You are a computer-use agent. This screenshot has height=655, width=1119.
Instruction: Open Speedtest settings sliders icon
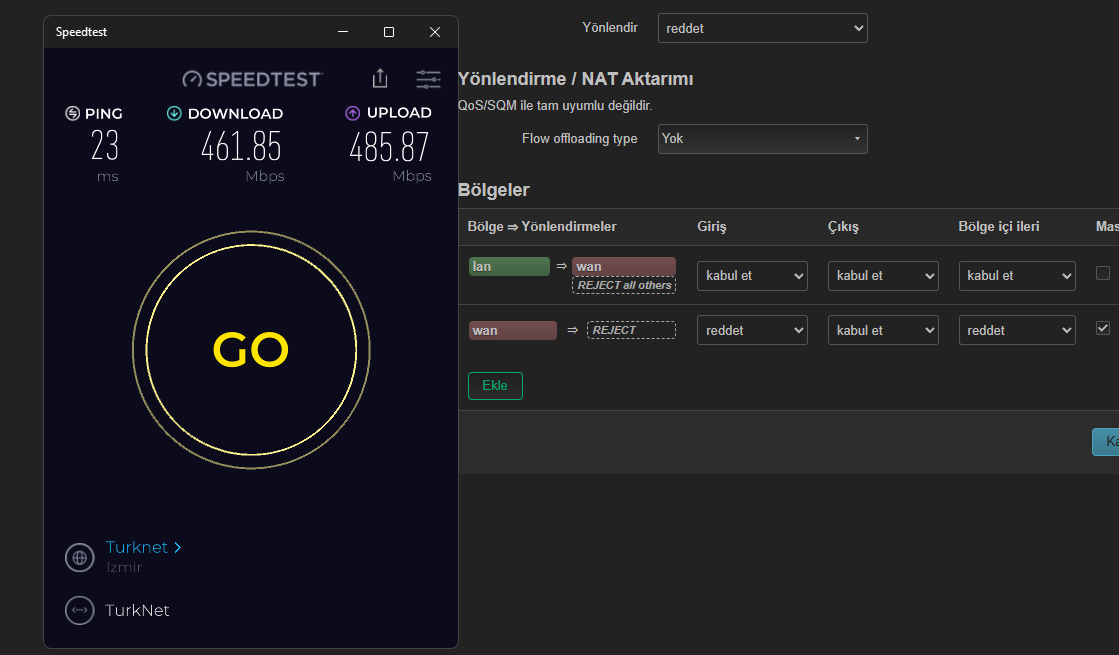[x=428, y=79]
